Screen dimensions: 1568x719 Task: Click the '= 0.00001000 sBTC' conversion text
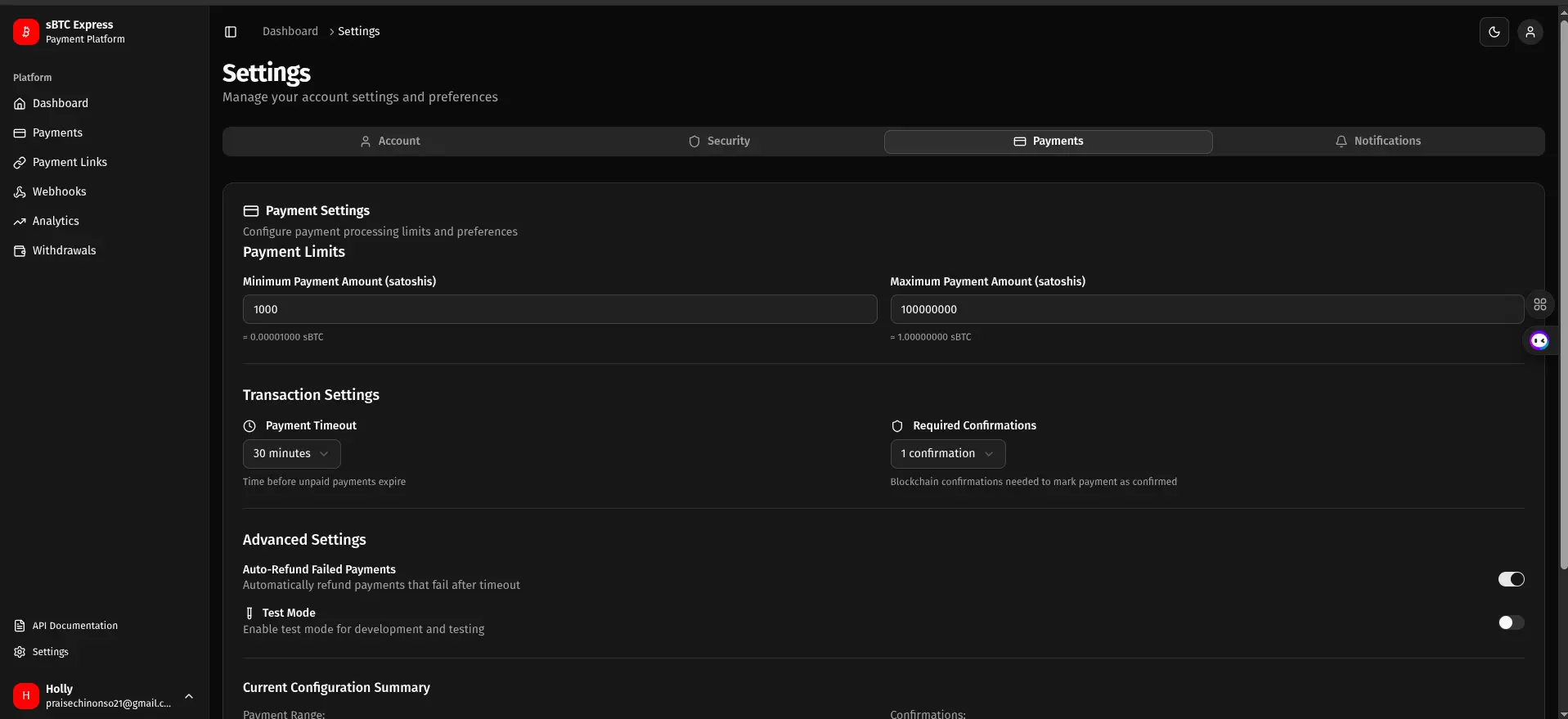tap(283, 337)
